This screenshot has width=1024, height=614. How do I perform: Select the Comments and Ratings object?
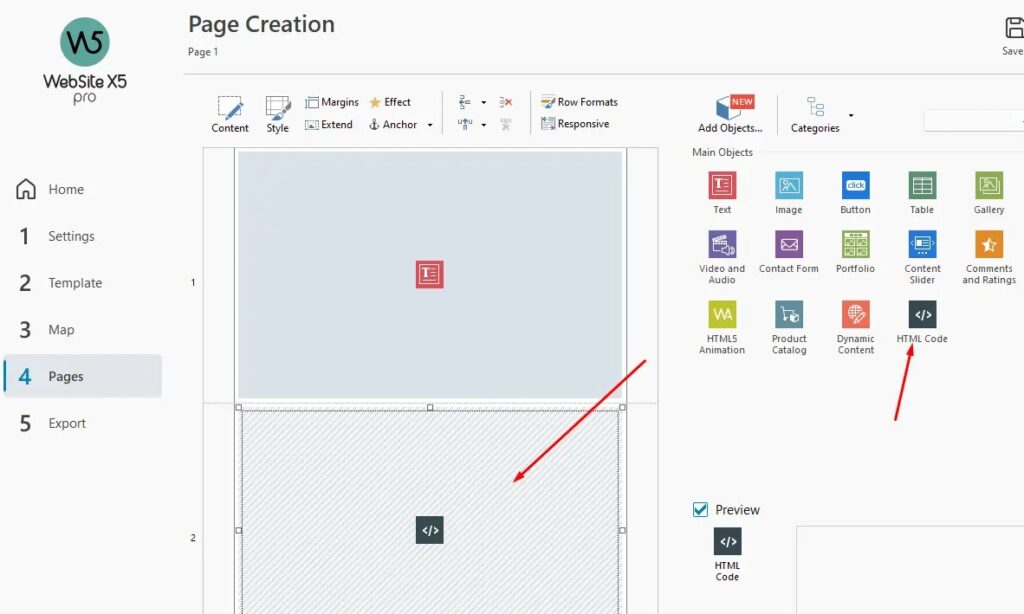tap(989, 257)
